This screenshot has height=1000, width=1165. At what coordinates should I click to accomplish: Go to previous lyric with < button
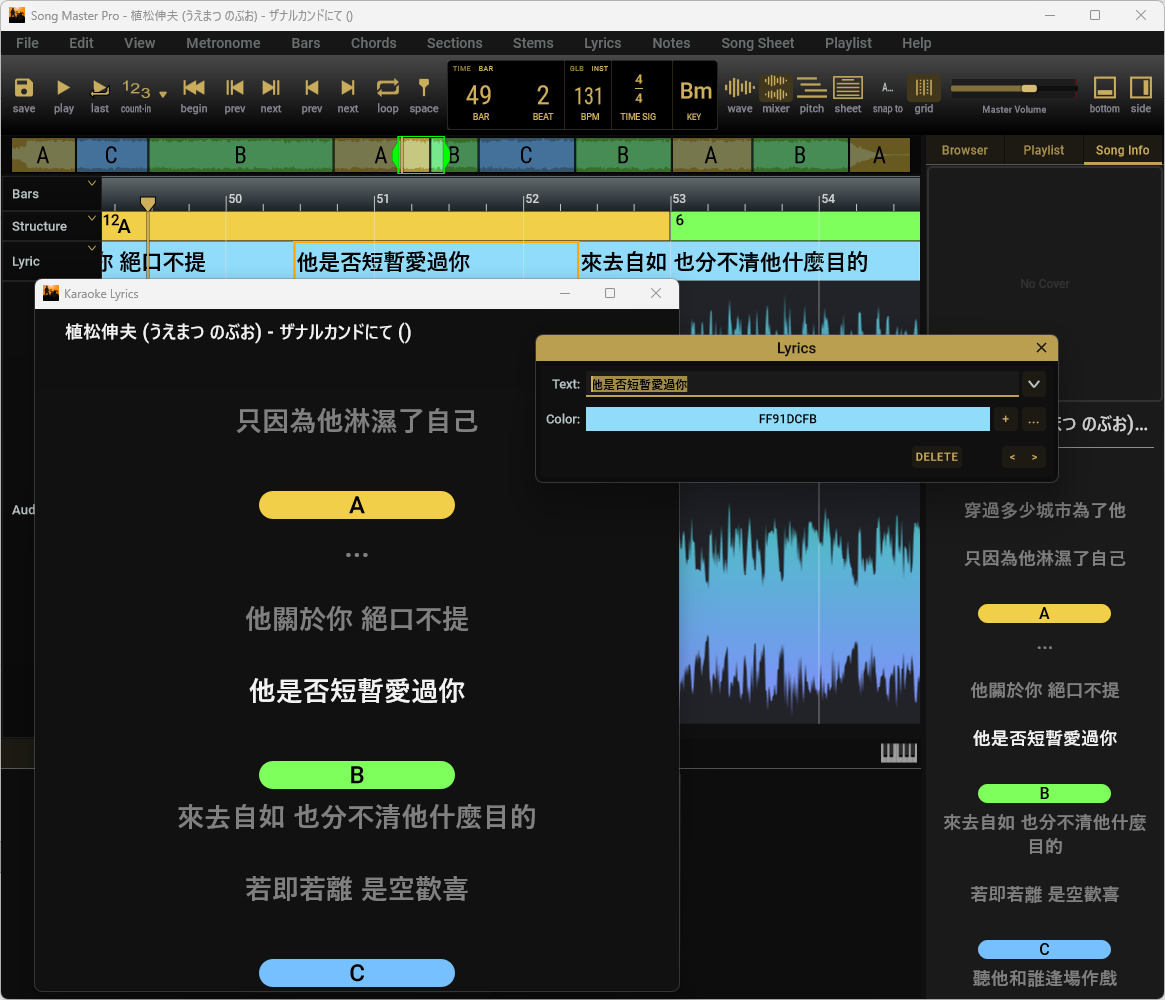pyautogui.click(x=1012, y=457)
